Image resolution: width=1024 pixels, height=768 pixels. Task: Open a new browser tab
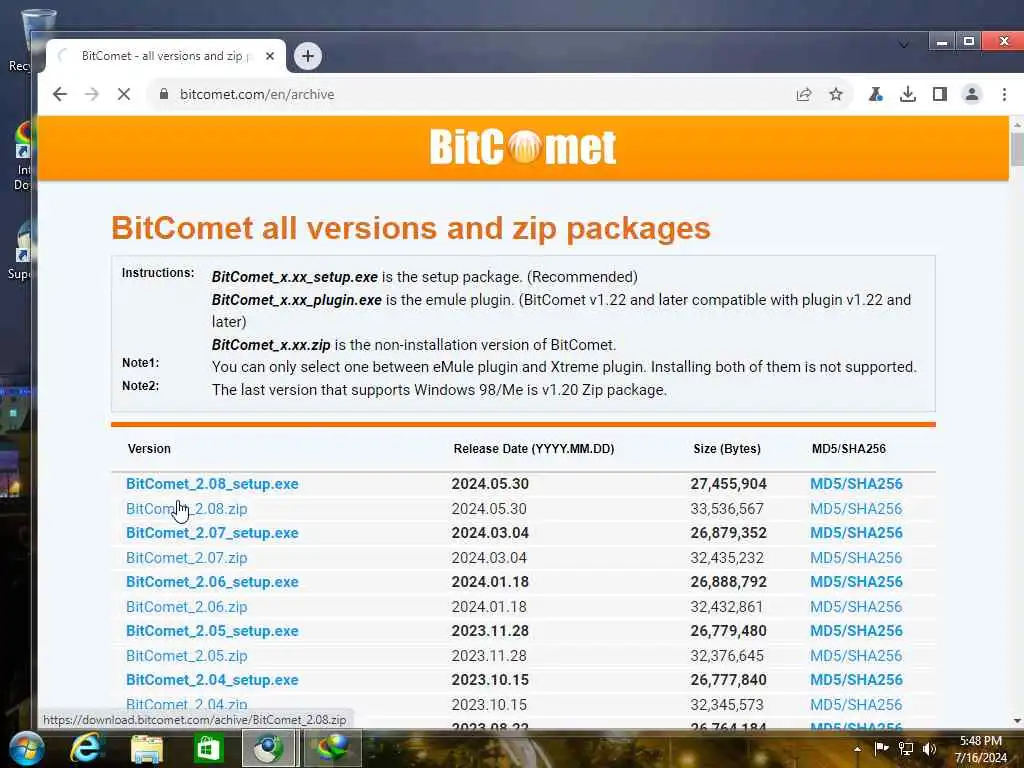click(x=308, y=56)
